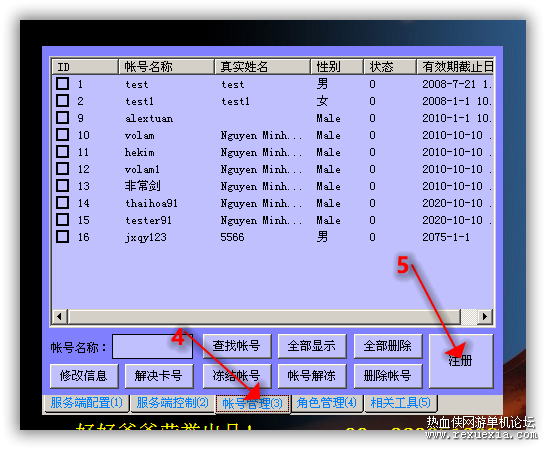The width and height of the screenshot is (546, 450).
Task: Click the 修改信息 button
Action: 84,376
